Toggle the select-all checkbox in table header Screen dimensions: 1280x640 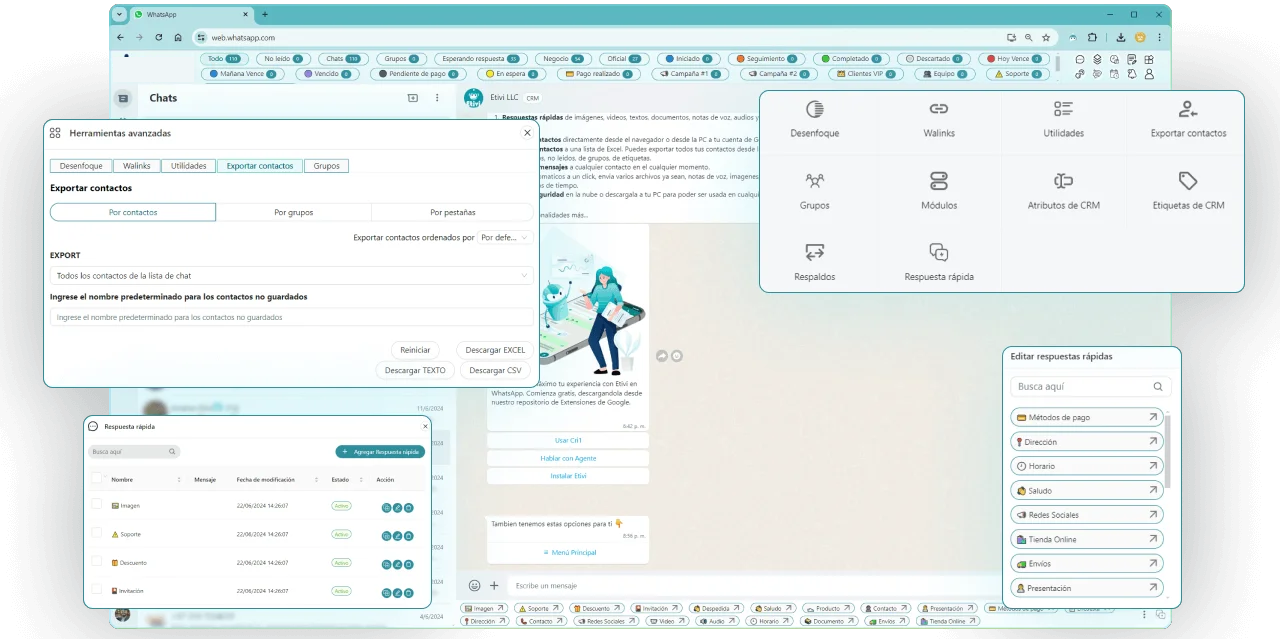(x=97, y=479)
